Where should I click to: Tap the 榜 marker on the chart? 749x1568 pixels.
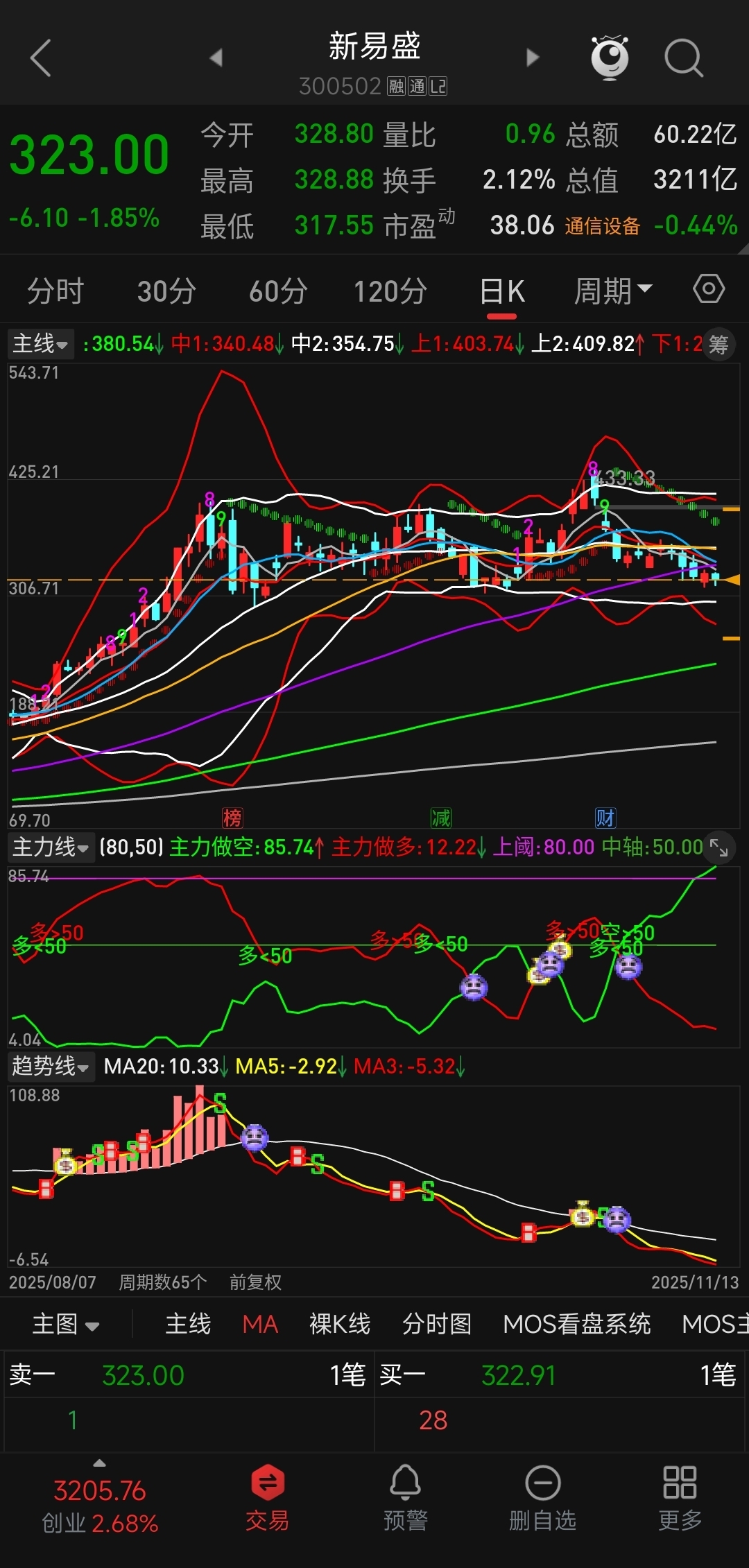pos(232,818)
